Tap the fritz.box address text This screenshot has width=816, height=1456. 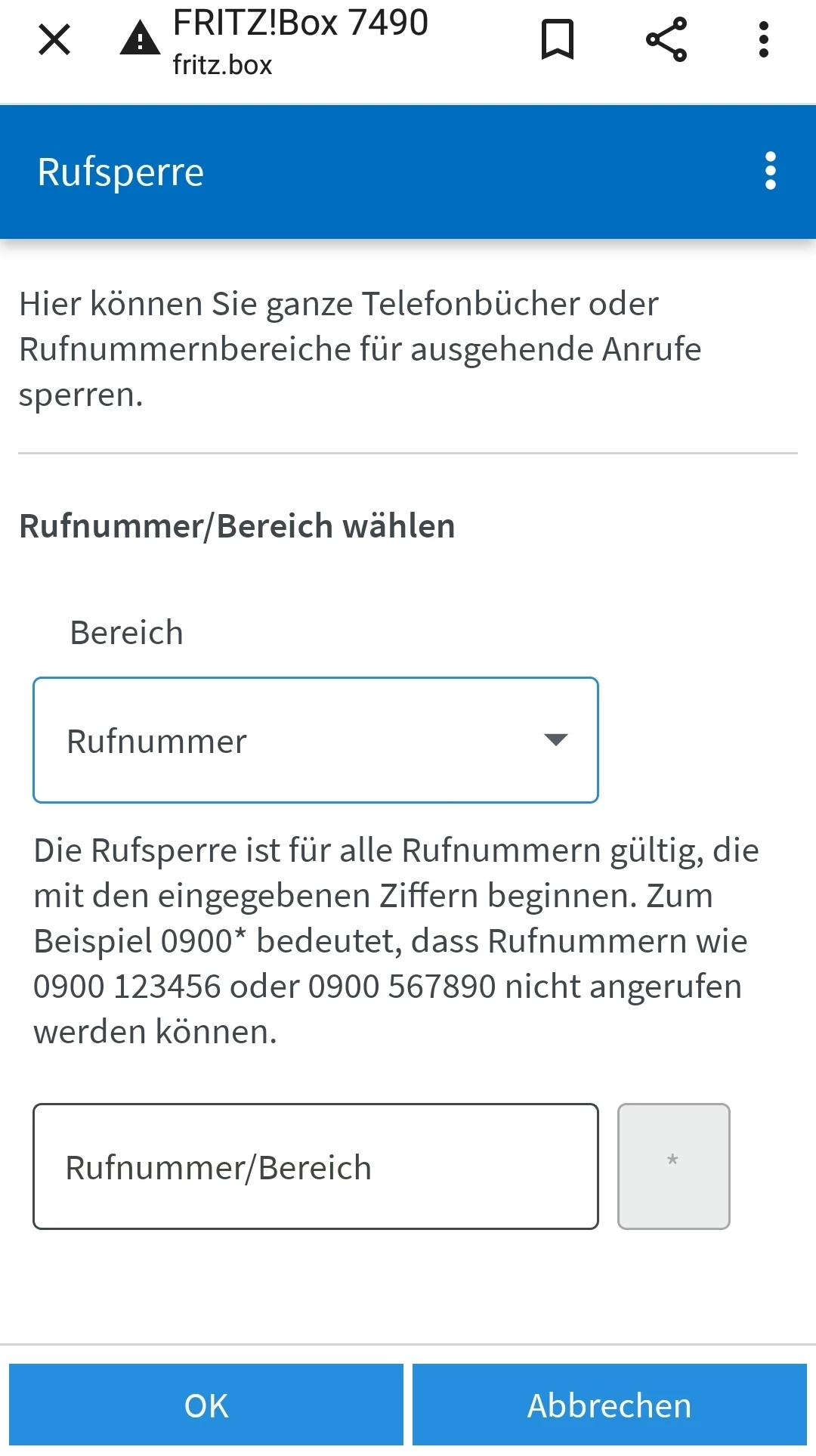[222, 65]
